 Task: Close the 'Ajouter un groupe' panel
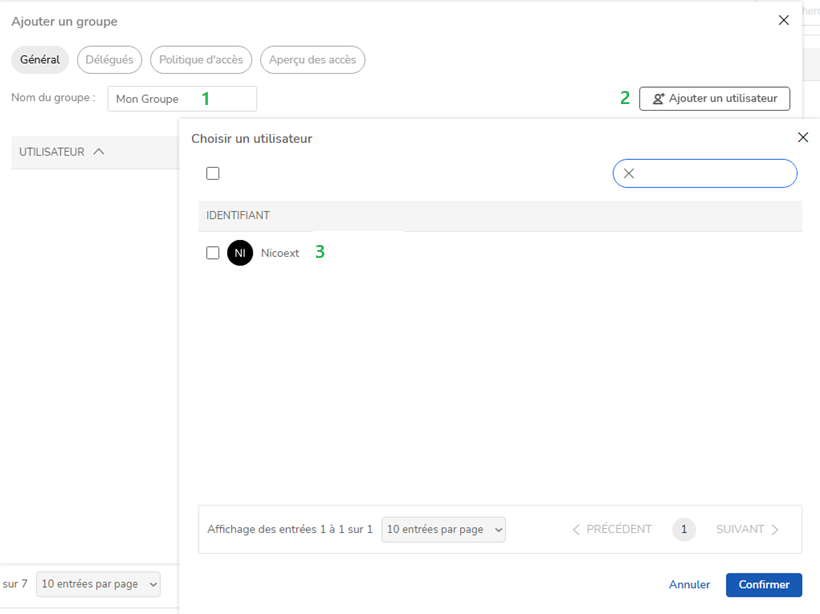coord(783,20)
